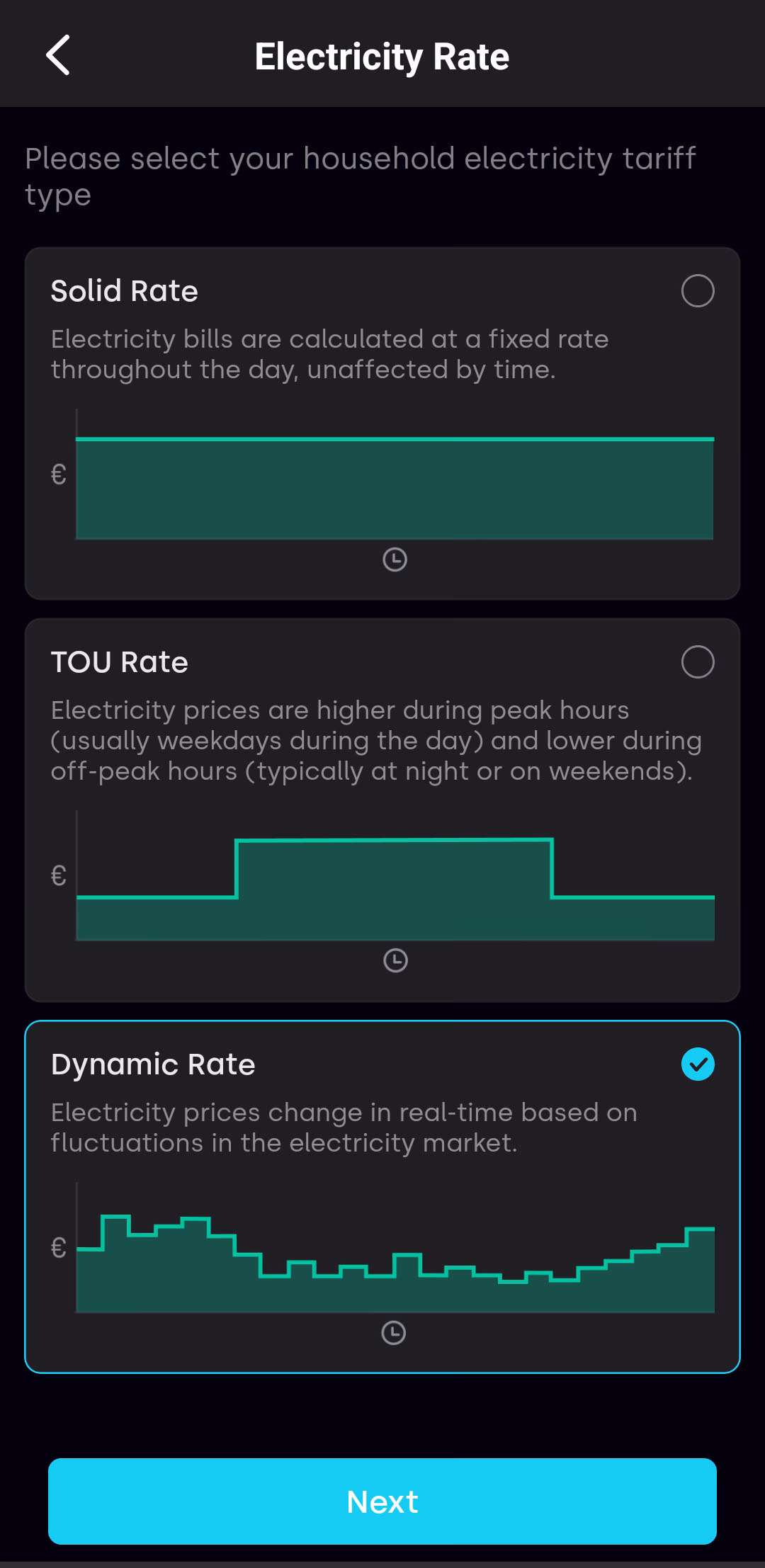
Task: Click the Solid Rate fixed rate description
Action: click(x=329, y=354)
